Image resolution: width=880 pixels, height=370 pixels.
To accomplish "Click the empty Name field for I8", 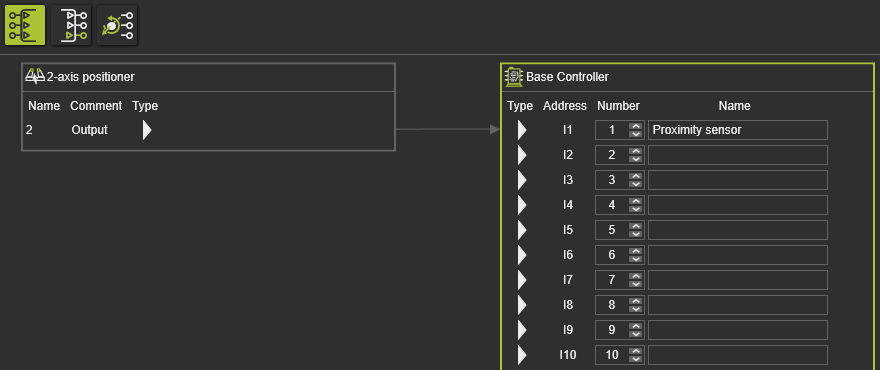I will click(x=737, y=305).
